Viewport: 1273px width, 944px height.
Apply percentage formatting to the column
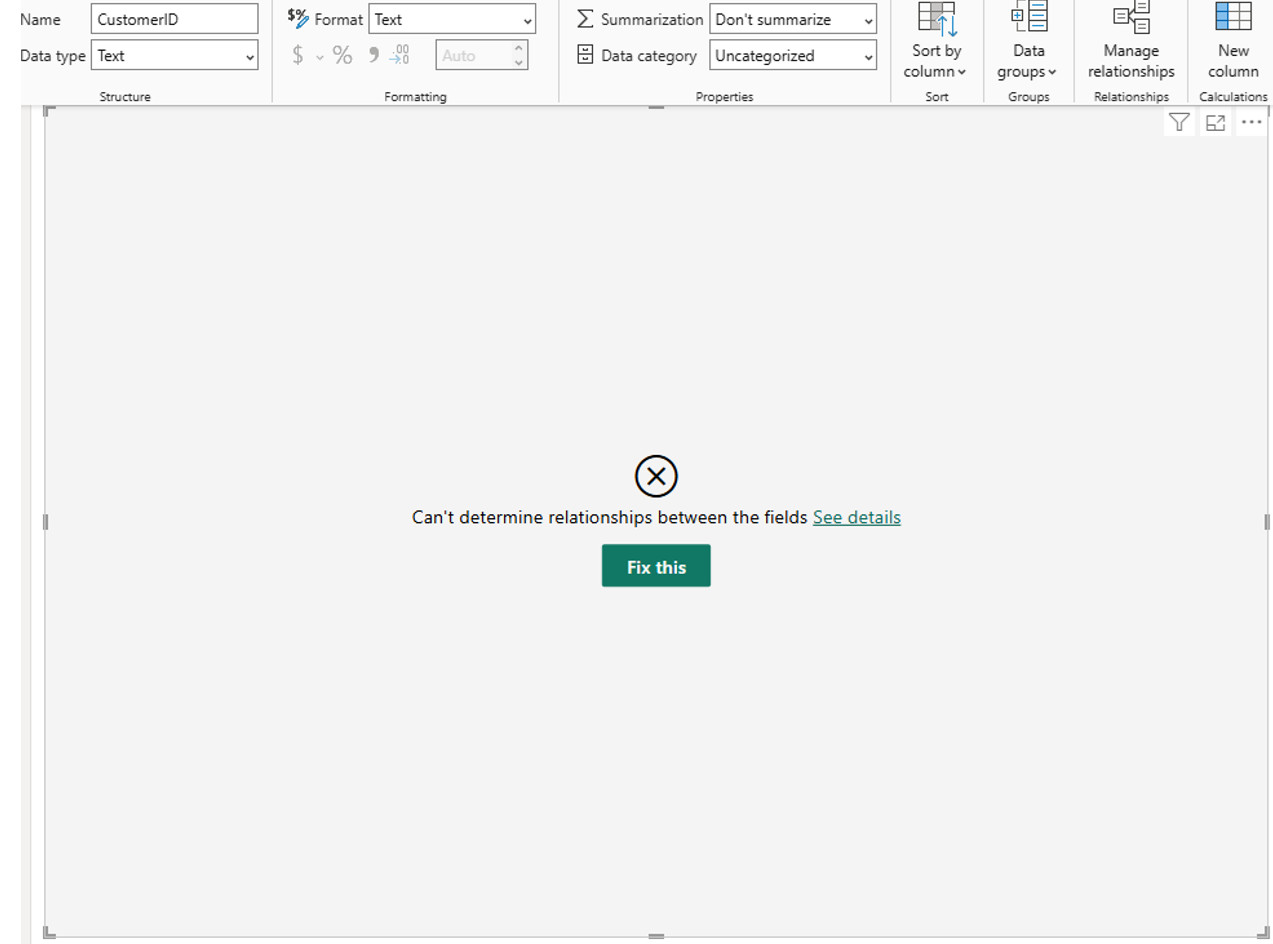[x=342, y=56]
